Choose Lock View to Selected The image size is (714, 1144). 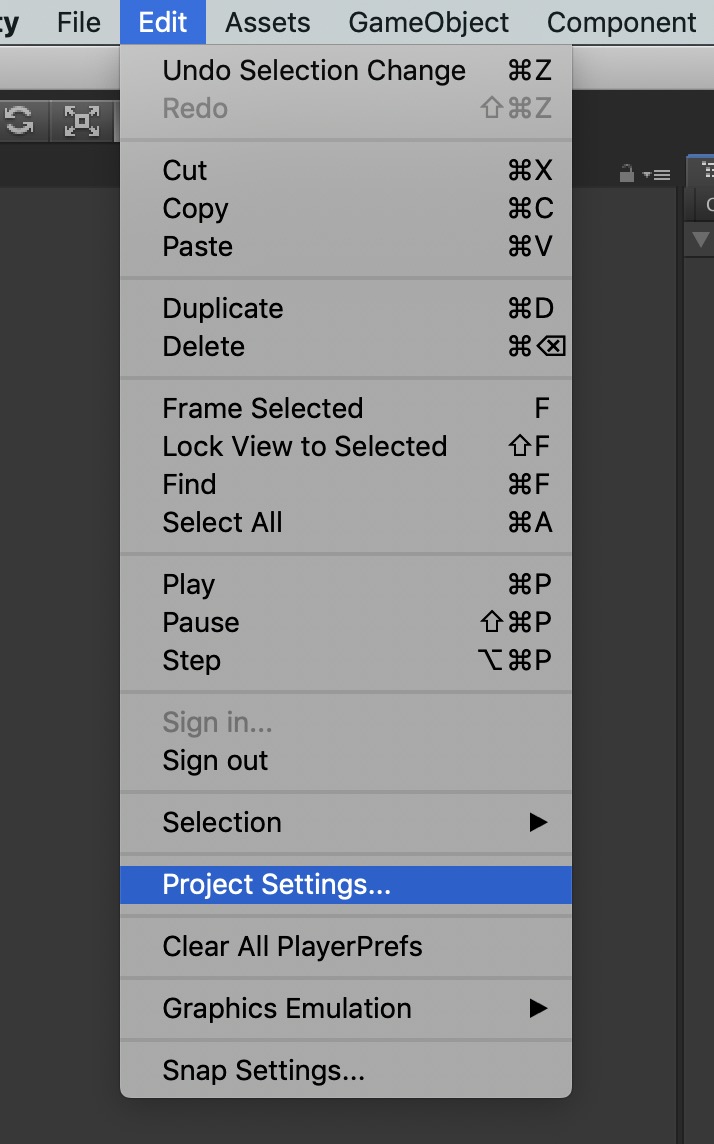coord(304,446)
